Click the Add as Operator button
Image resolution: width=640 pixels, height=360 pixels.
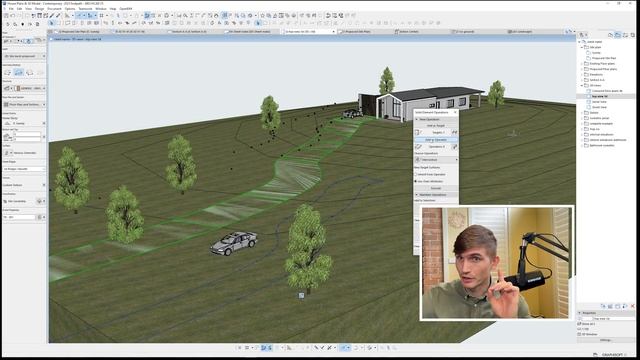(436, 140)
